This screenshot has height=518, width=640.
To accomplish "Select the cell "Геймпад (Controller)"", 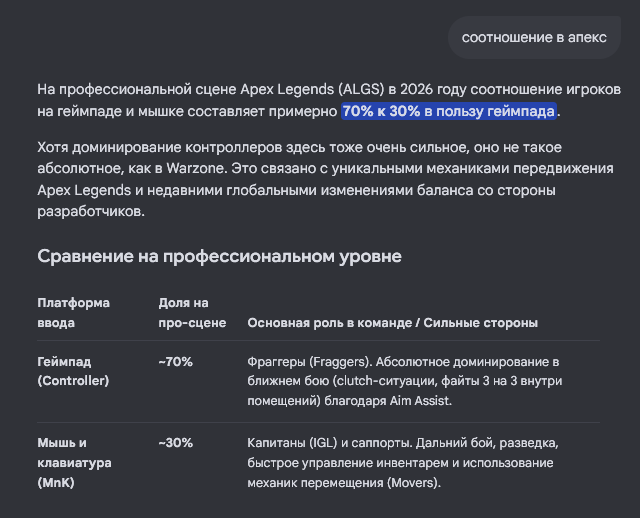I will click(x=73, y=371).
